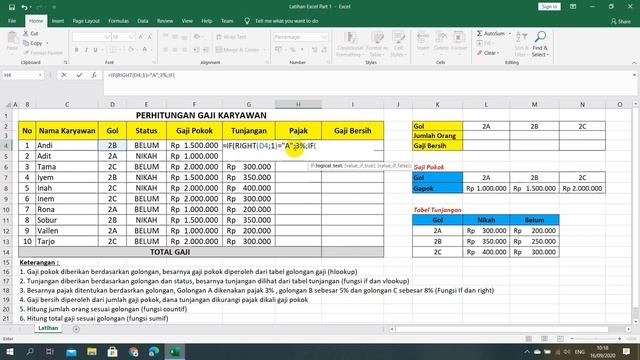Viewport: 640px width, 360px height.
Task: Open Clear dropdown arrow
Action: tap(498, 53)
